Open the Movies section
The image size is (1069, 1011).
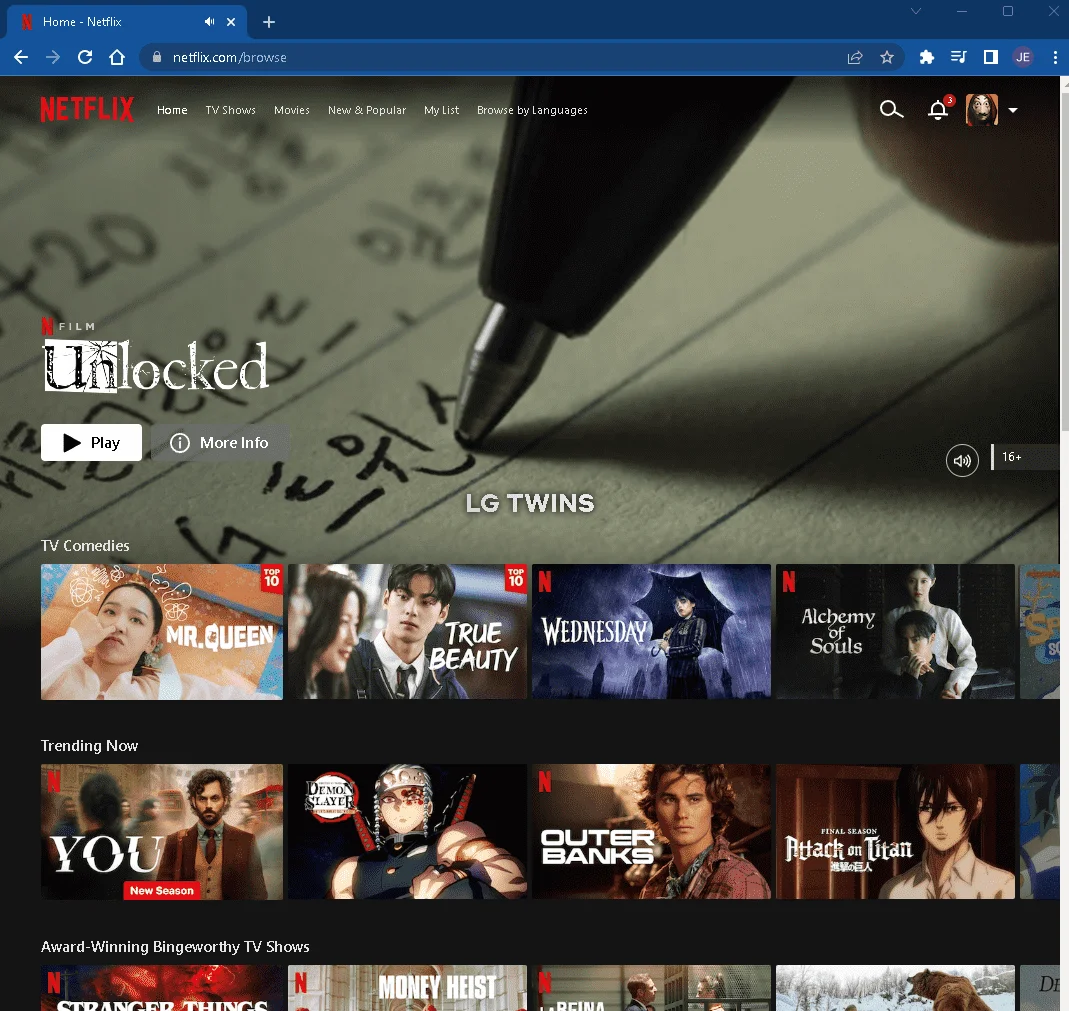tap(292, 110)
